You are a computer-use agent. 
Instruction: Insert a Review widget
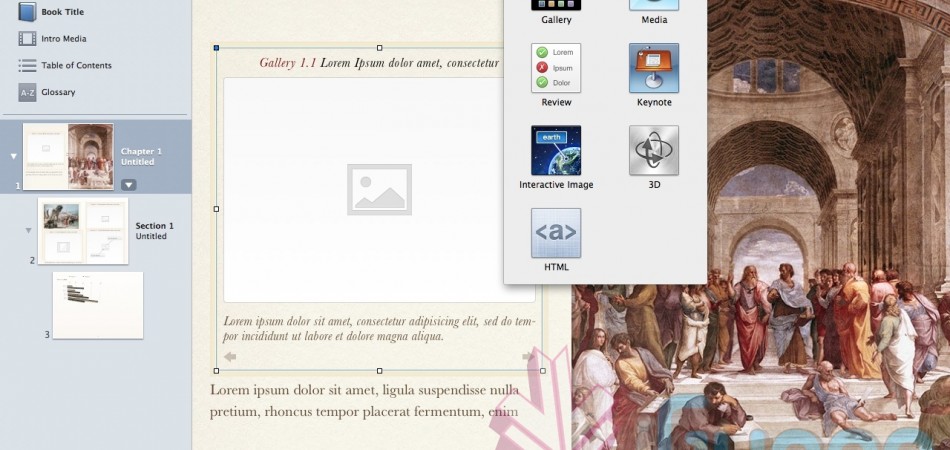(556, 69)
